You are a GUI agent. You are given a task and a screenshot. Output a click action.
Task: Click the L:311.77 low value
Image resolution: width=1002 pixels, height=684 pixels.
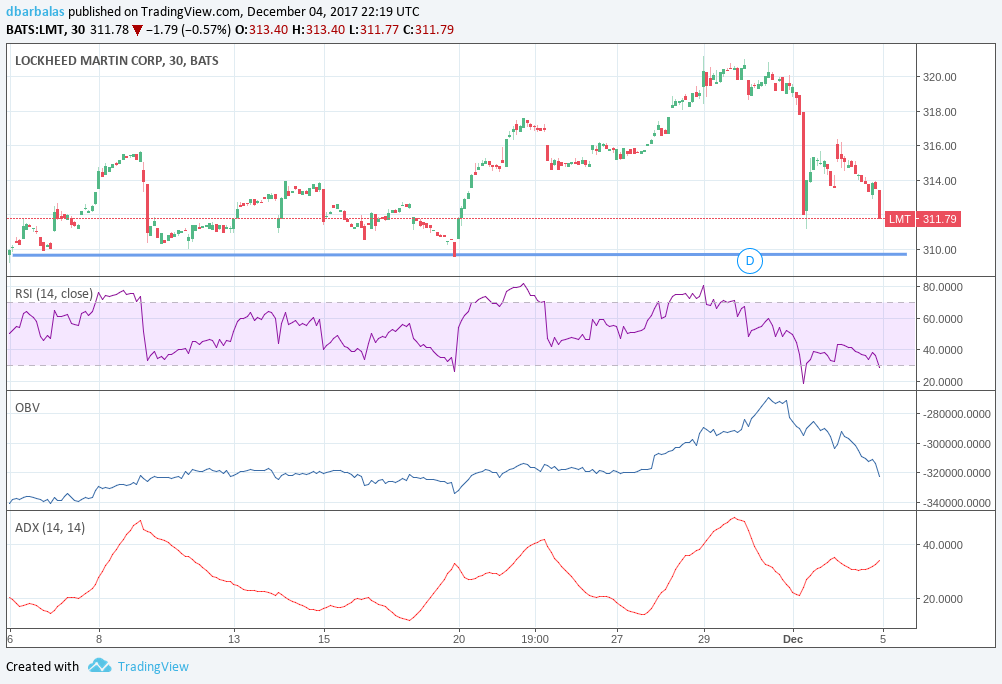374,29
